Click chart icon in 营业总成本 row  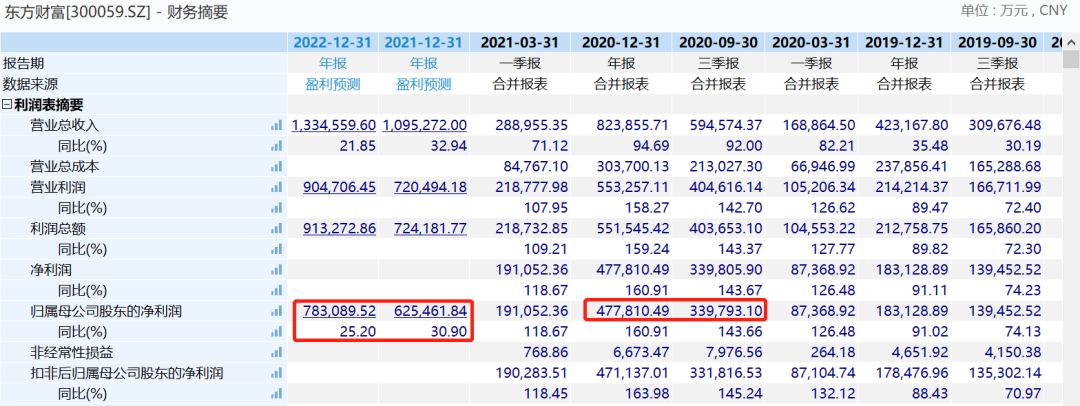tap(276, 167)
